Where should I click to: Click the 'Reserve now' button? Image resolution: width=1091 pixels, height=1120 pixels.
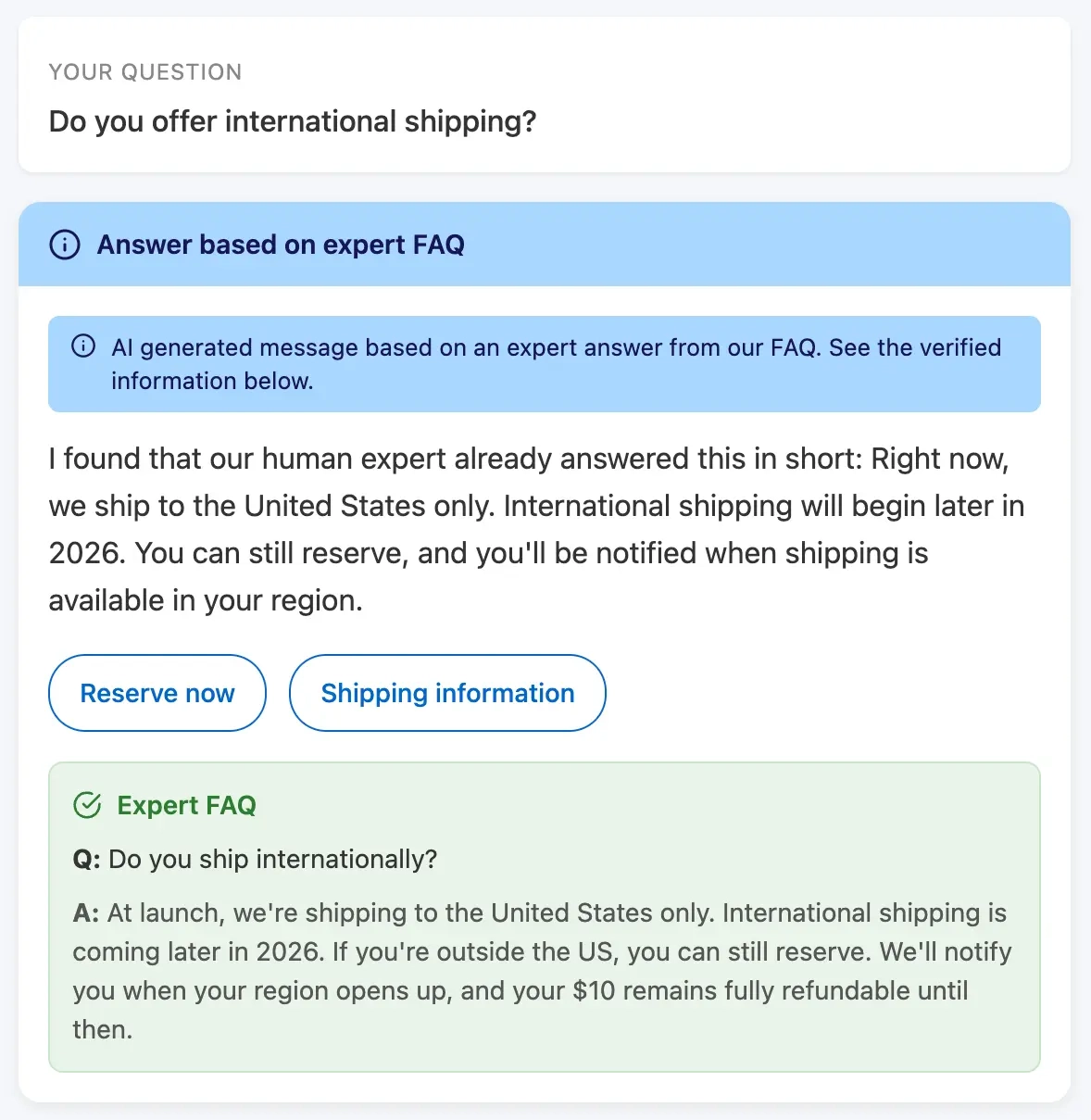157,693
